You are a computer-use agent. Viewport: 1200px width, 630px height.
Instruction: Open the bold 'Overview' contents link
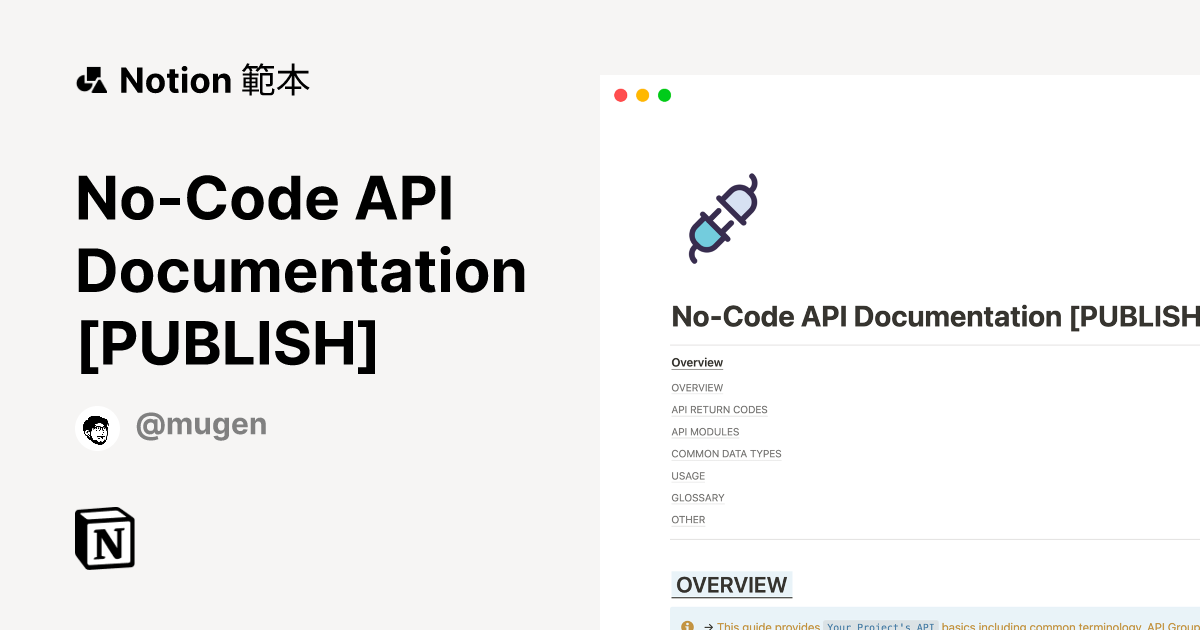(x=697, y=362)
